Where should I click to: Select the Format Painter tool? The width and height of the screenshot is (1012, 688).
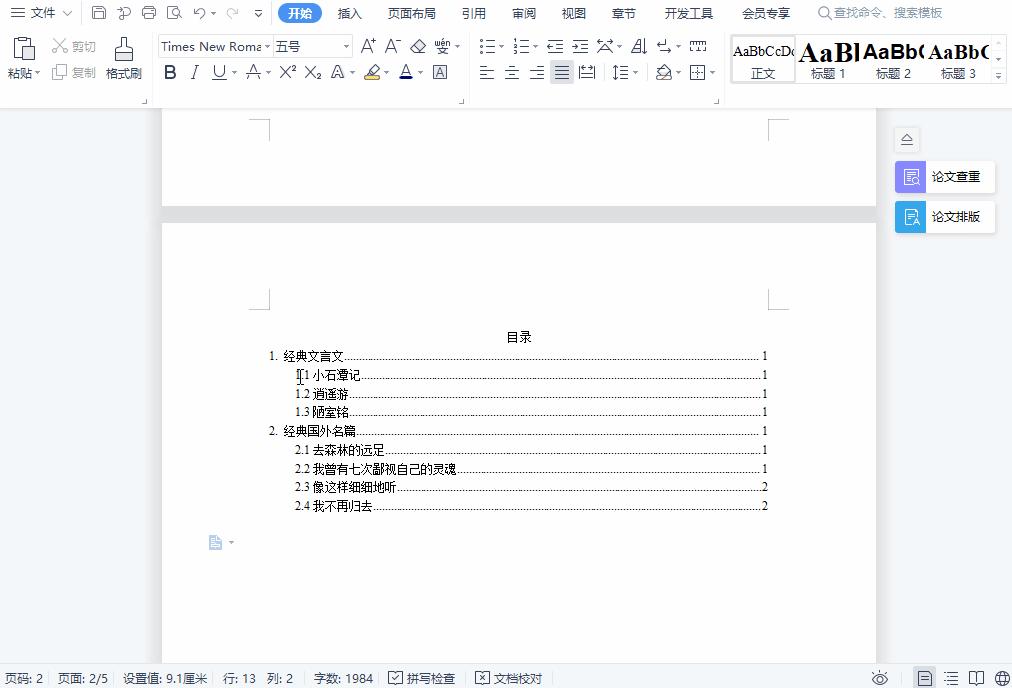click(x=123, y=58)
